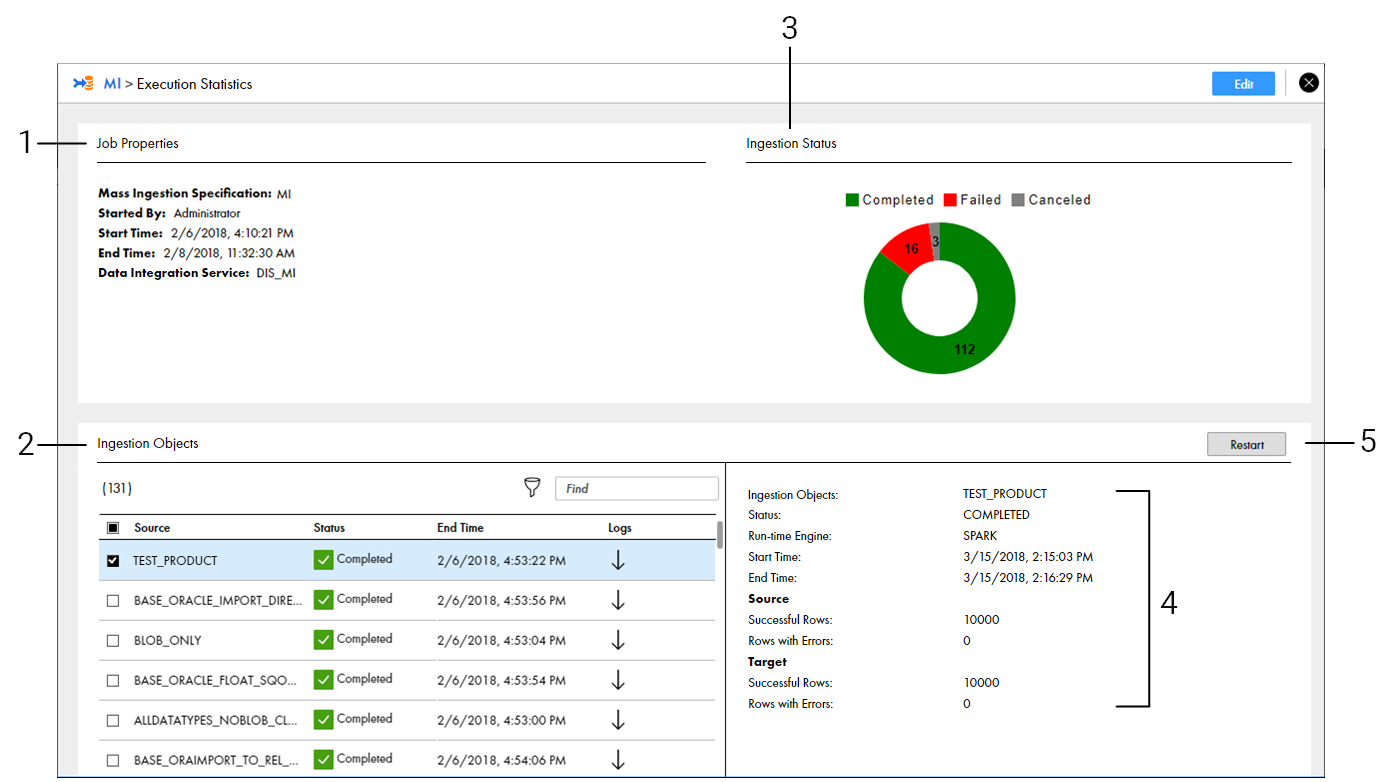Click the green Completed legend swatch
Viewport: 1394px width, 782px height.
852,200
